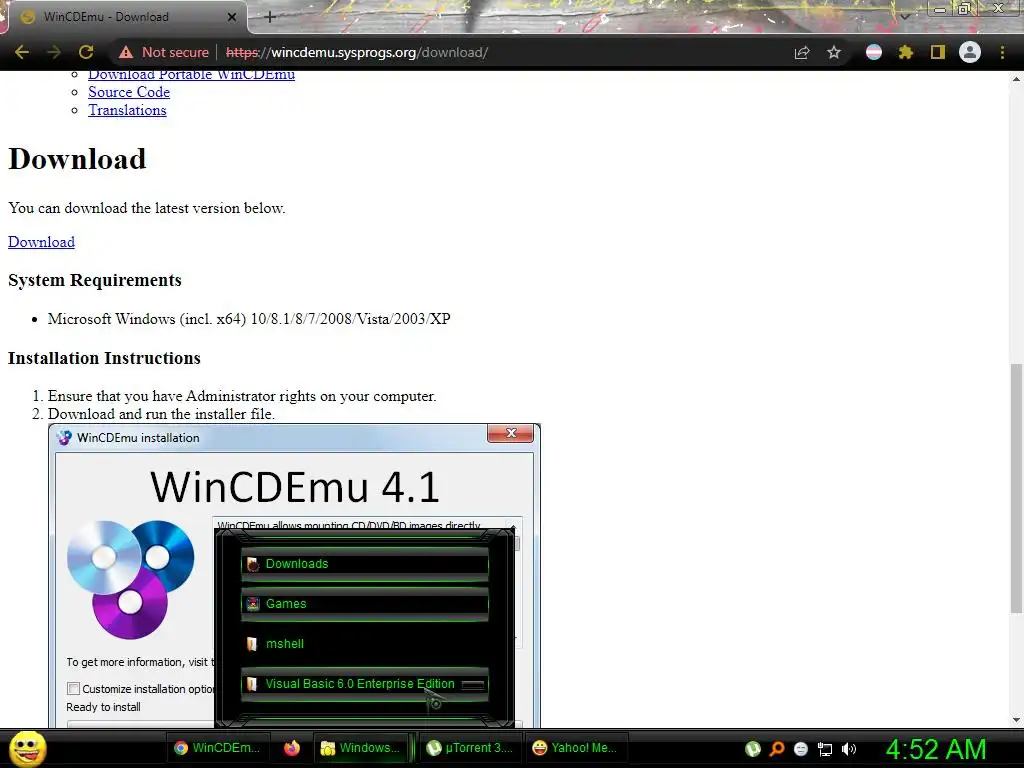Open the tab search dropdown chevron
Image resolution: width=1024 pixels, height=768 pixels.
[x=905, y=16]
